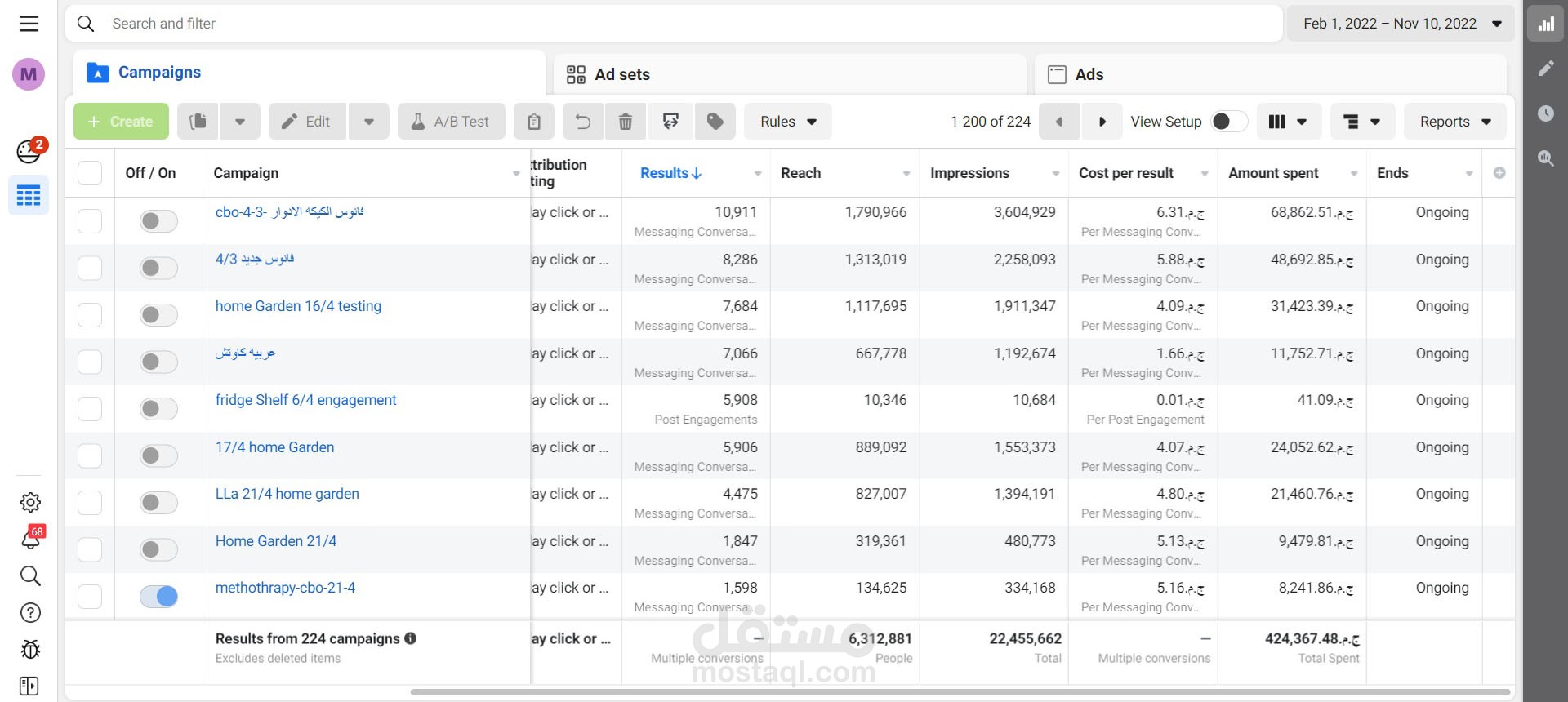This screenshot has width=1568, height=702.
Task: Toggle the View Setup switch
Action: [x=1229, y=122]
